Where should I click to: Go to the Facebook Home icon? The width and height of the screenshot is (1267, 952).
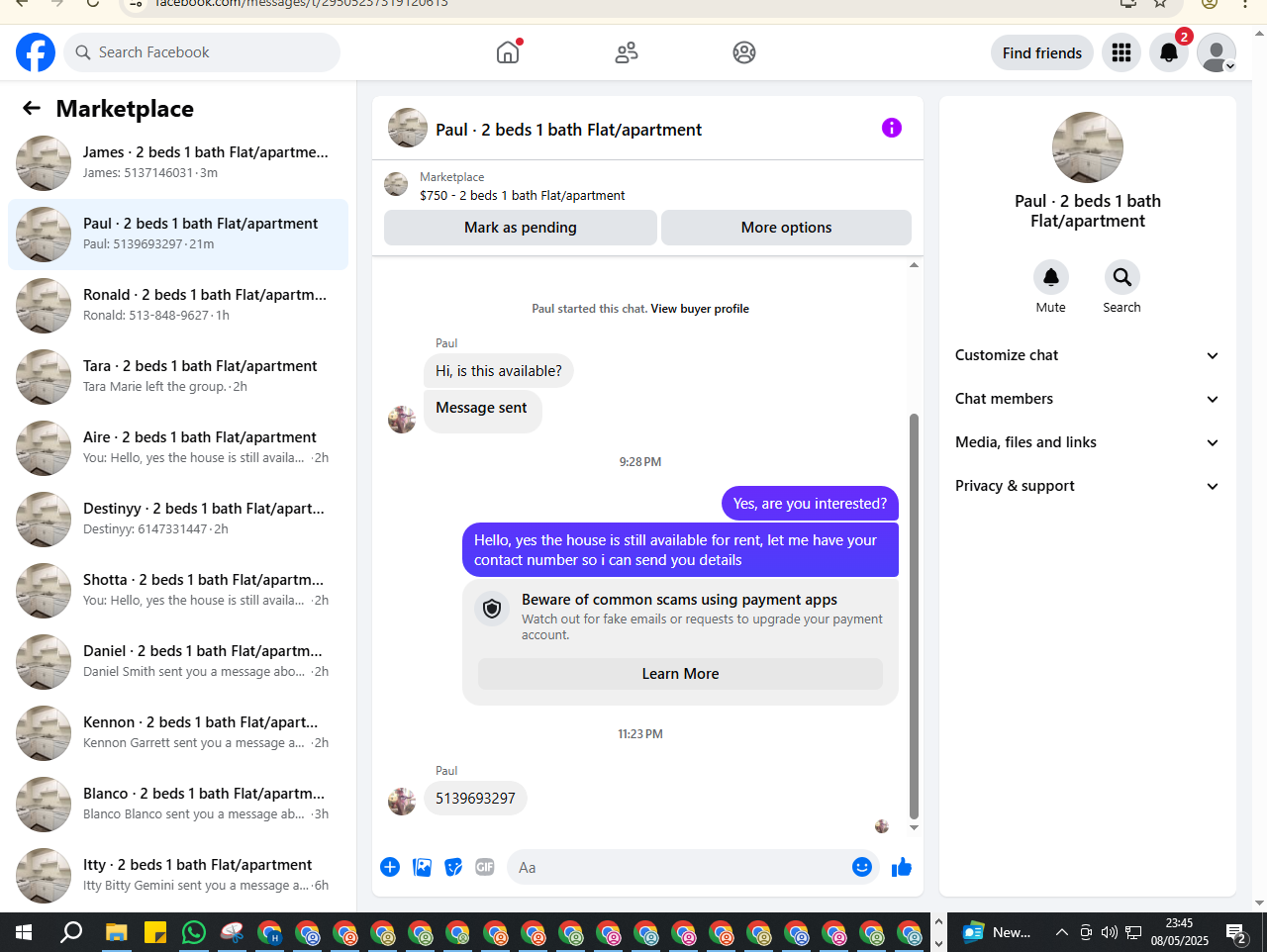(x=508, y=52)
